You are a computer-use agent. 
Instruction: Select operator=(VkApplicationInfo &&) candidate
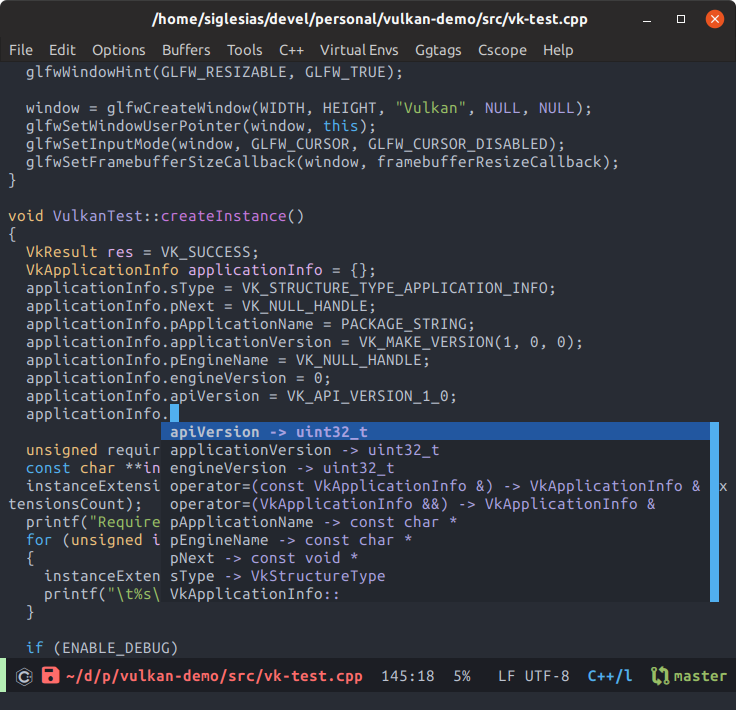(435, 504)
